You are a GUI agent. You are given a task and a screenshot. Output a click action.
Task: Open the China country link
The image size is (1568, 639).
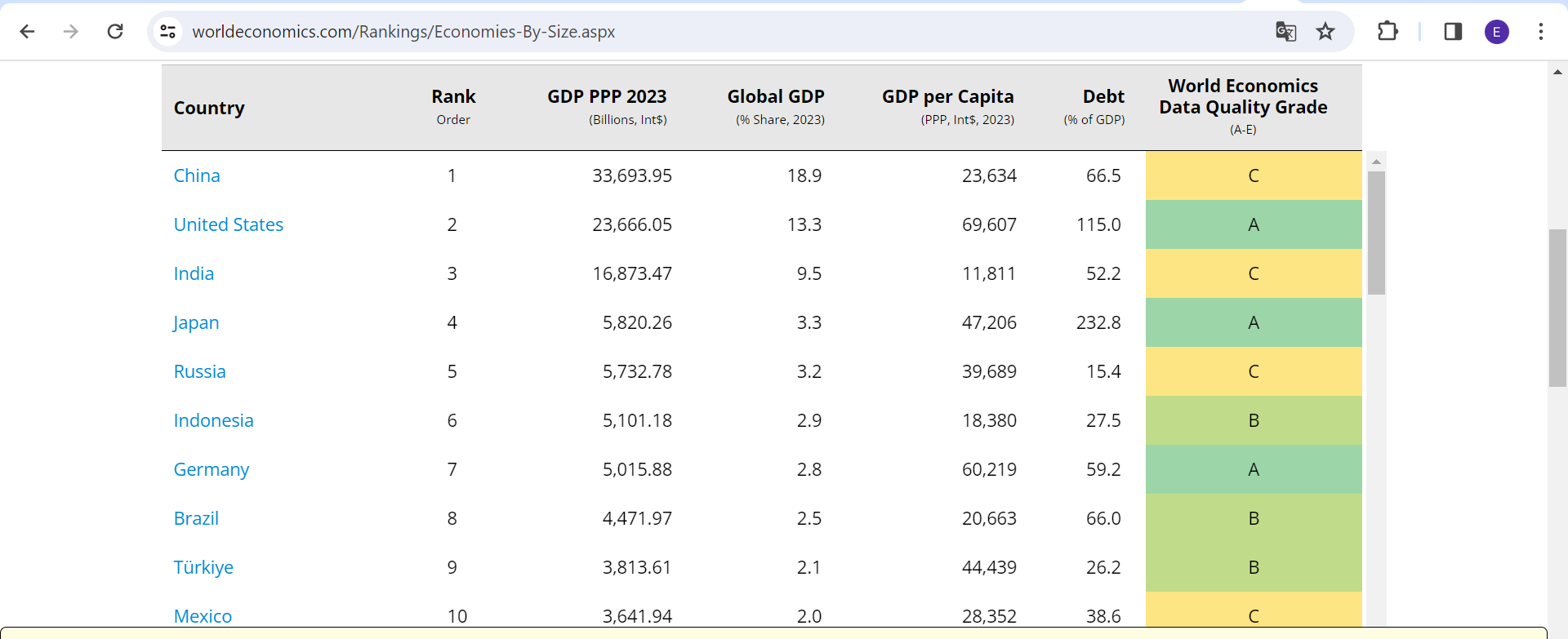point(197,176)
